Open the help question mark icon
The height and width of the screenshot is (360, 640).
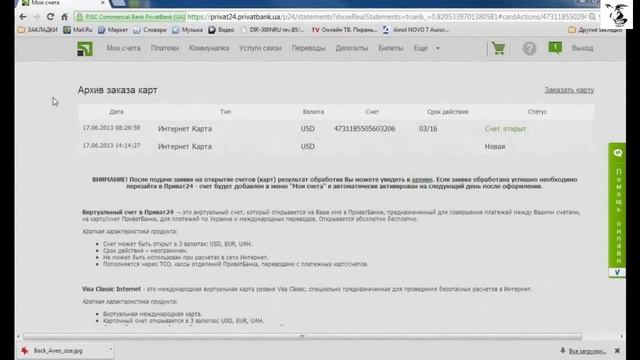pyautogui.click(x=529, y=49)
